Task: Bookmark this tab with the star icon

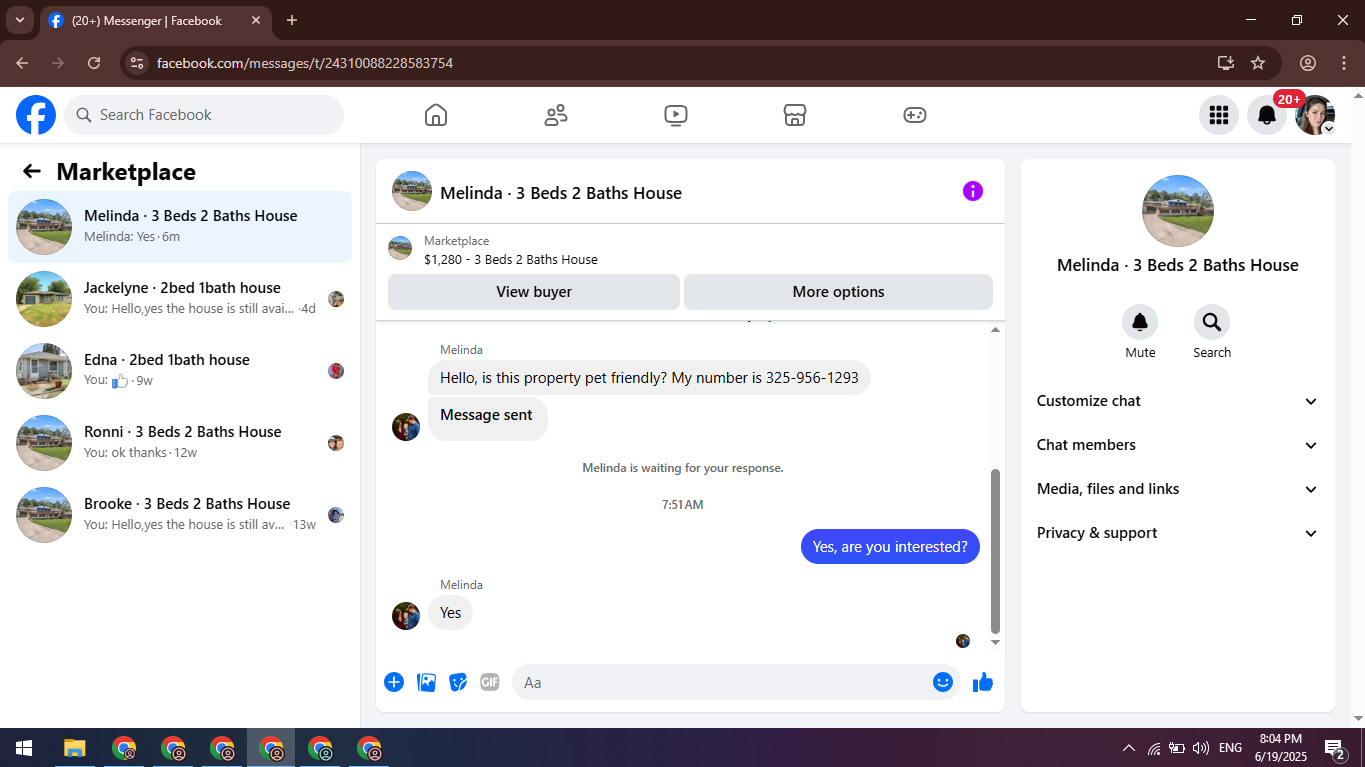Action: (x=1258, y=63)
